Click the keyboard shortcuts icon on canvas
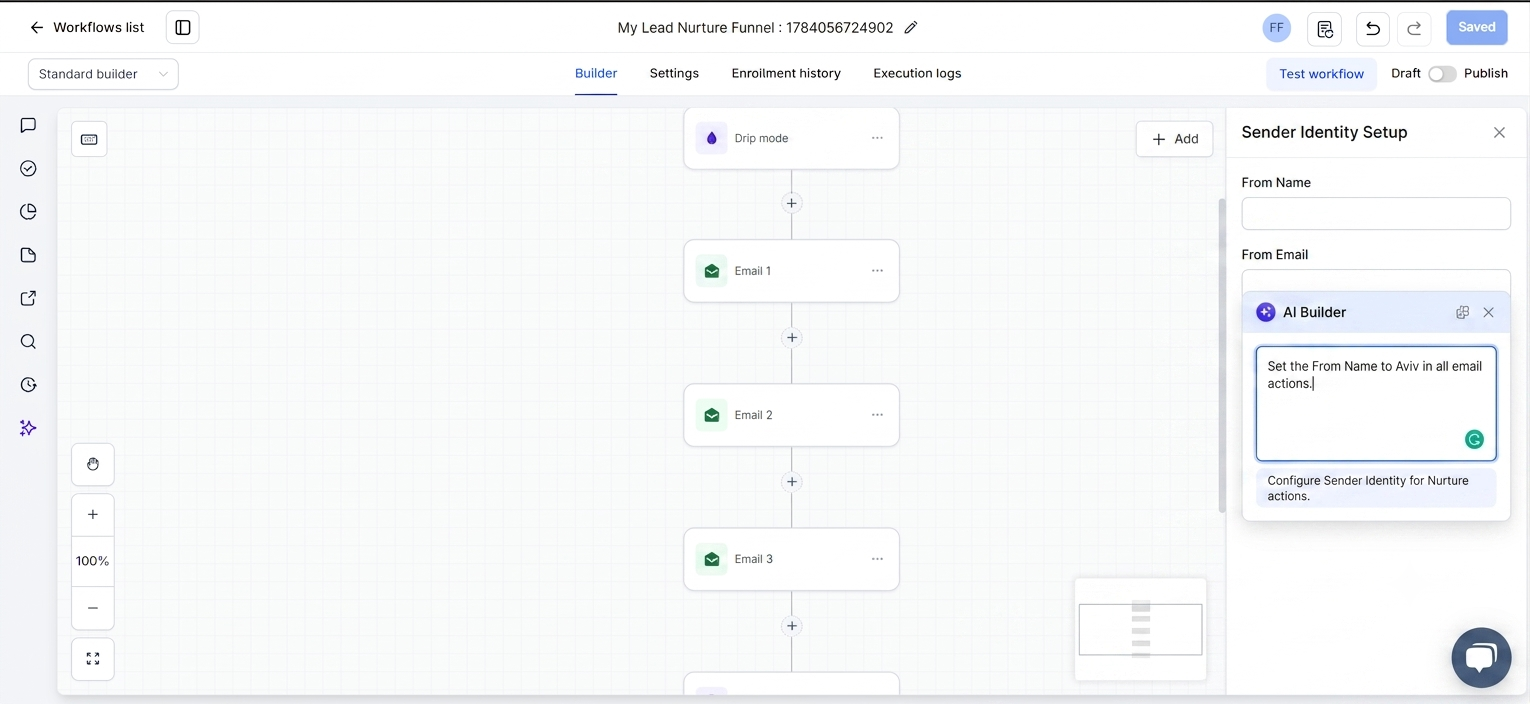1530x704 pixels. 89,139
